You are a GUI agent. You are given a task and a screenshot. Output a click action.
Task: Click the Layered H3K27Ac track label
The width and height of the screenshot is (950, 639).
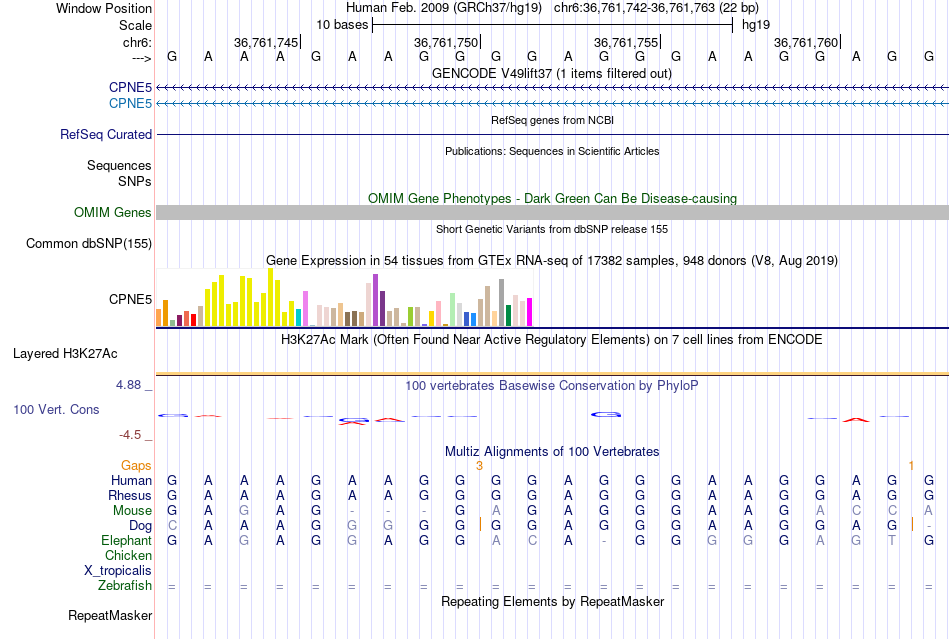pos(65,354)
